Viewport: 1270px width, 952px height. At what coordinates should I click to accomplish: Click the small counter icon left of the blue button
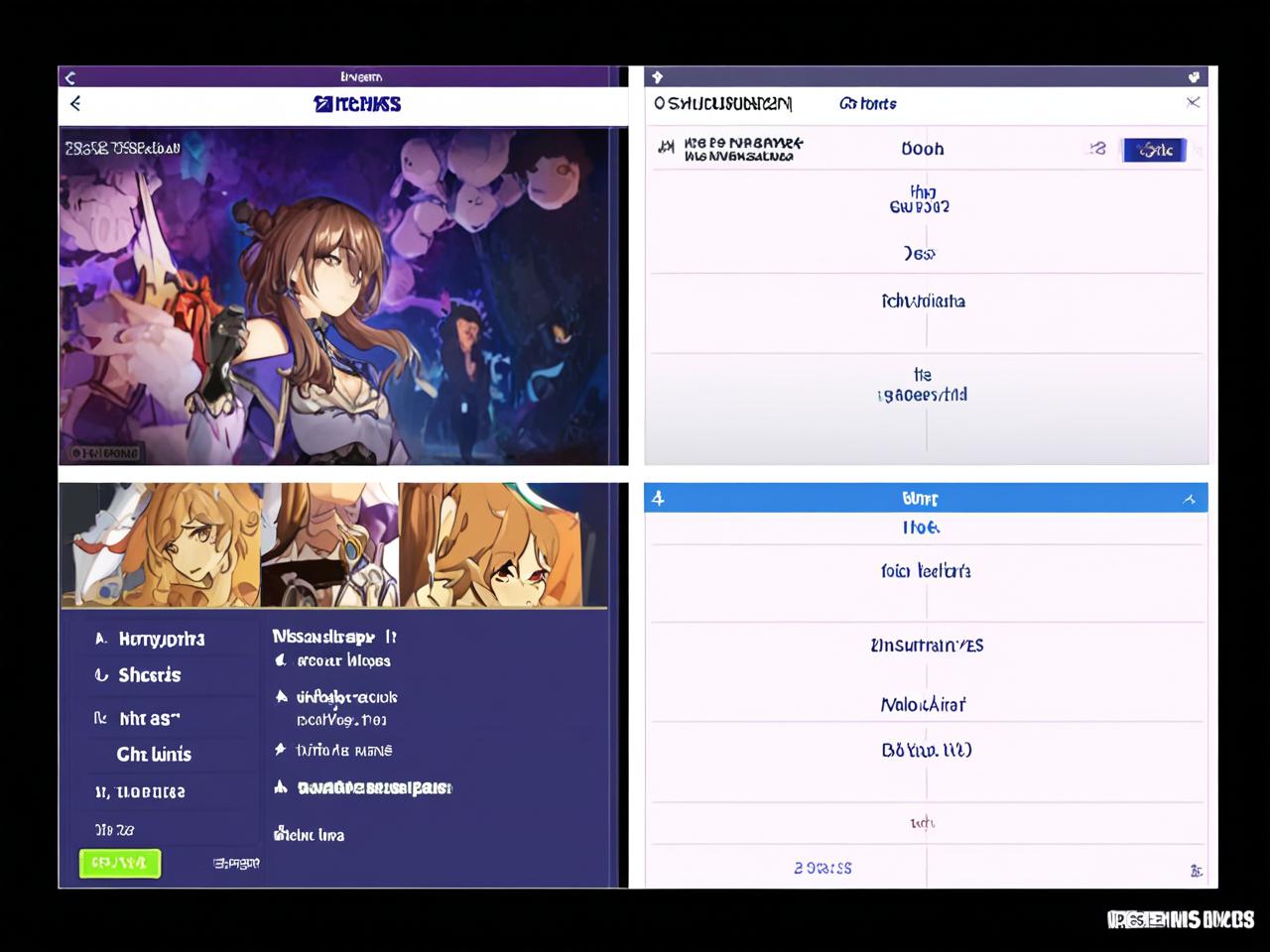(x=1096, y=148)
